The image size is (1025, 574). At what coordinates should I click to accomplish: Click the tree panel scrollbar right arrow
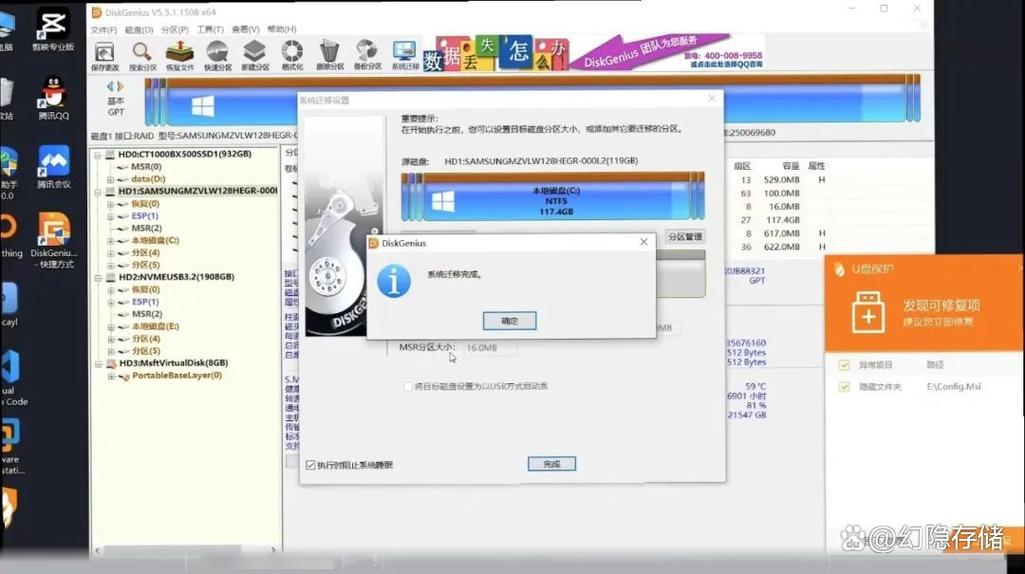(x=273, y=550)
